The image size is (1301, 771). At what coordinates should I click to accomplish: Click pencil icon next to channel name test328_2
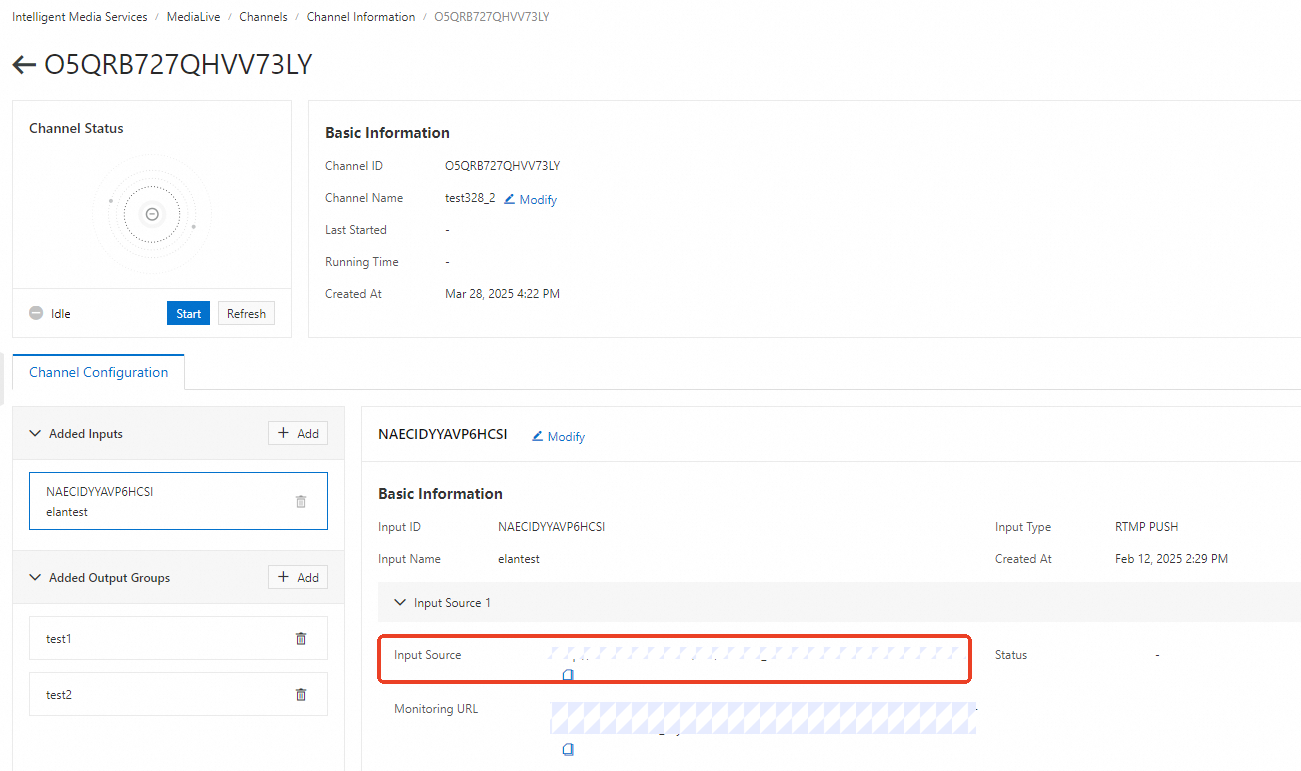509,199
